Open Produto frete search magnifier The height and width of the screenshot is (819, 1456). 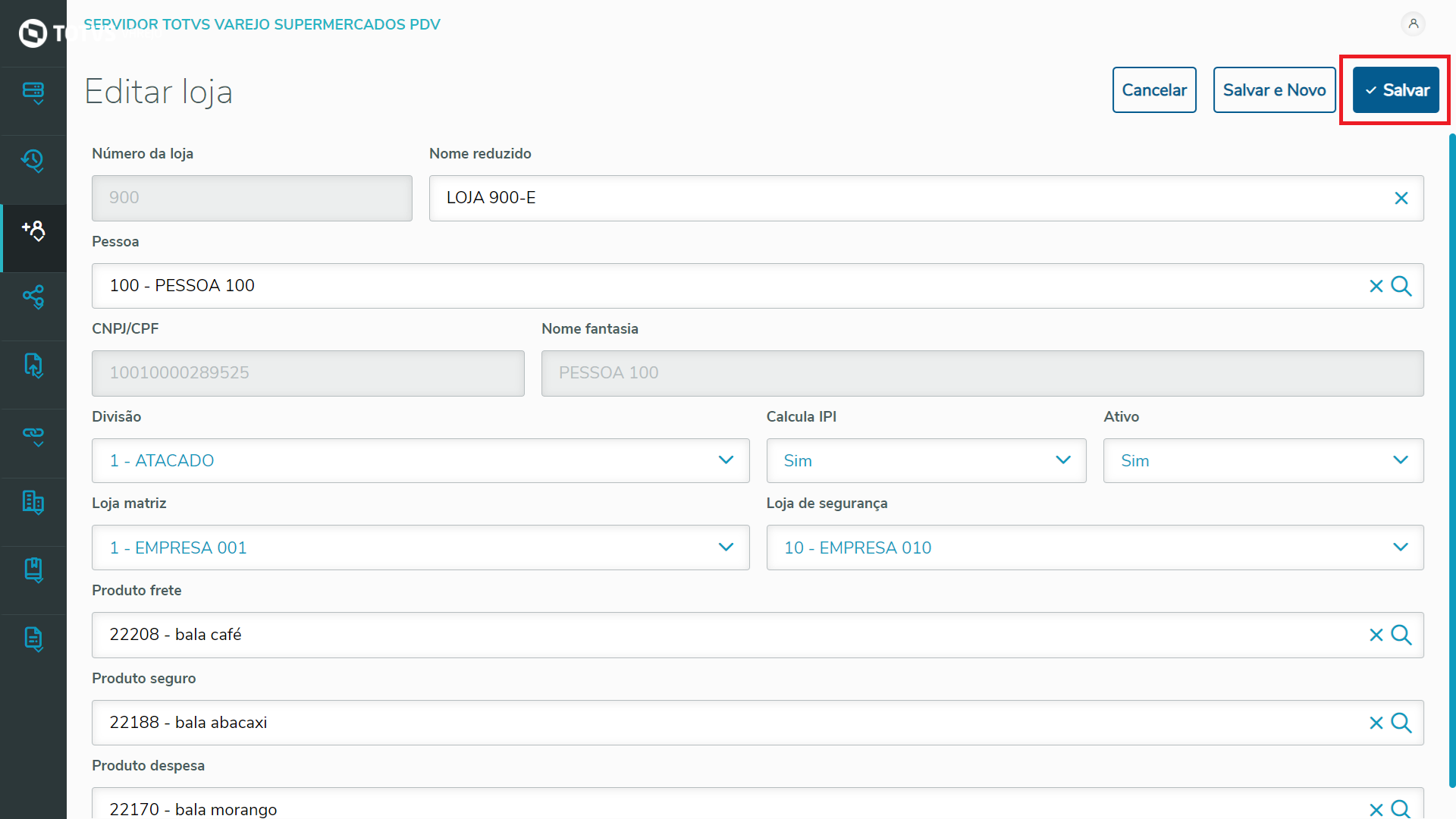(x=1401, y=635)
